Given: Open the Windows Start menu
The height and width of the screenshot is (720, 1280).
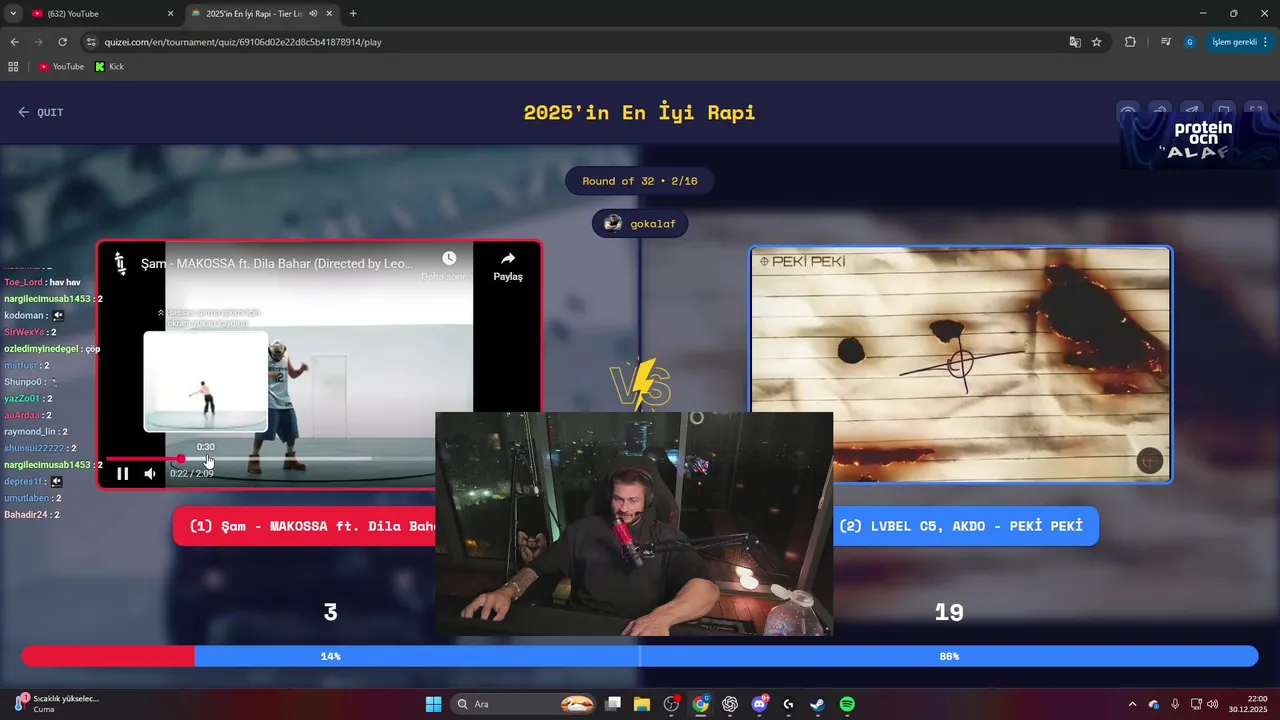Looking at the screenshot, I should [433, 704].
